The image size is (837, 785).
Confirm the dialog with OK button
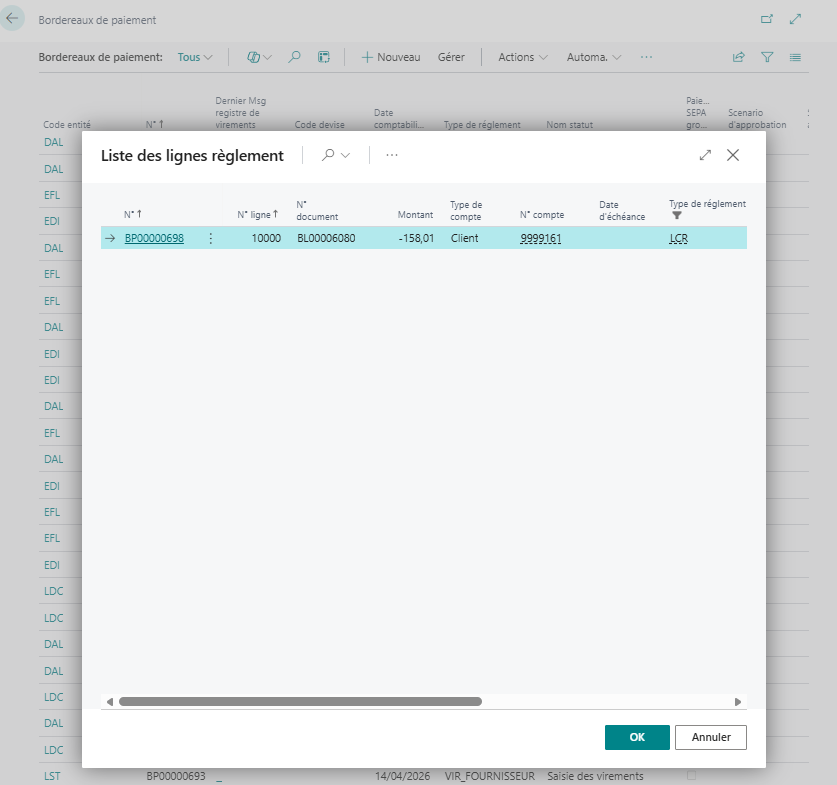click(x=637, y=737)
